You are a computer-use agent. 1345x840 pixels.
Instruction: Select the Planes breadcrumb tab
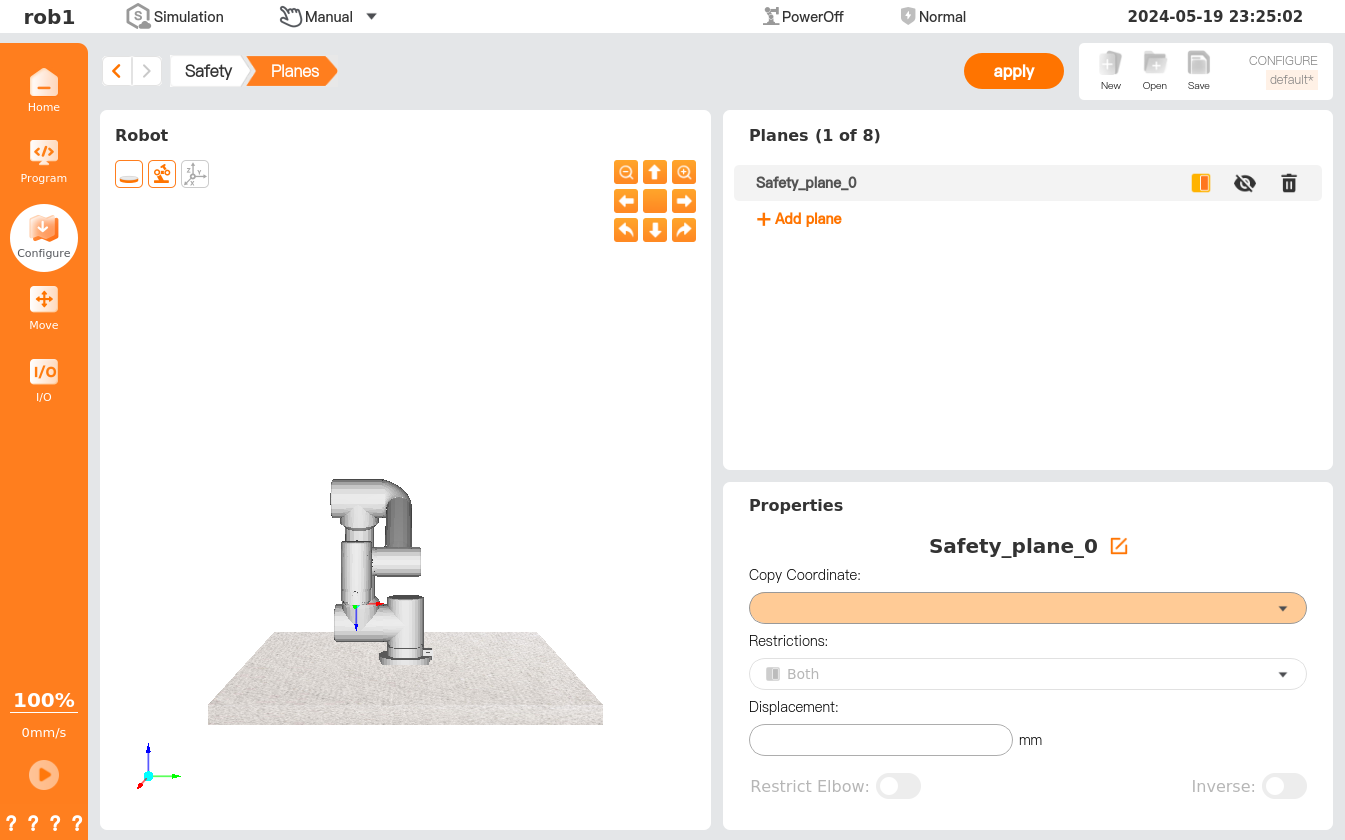pos(294,71)
